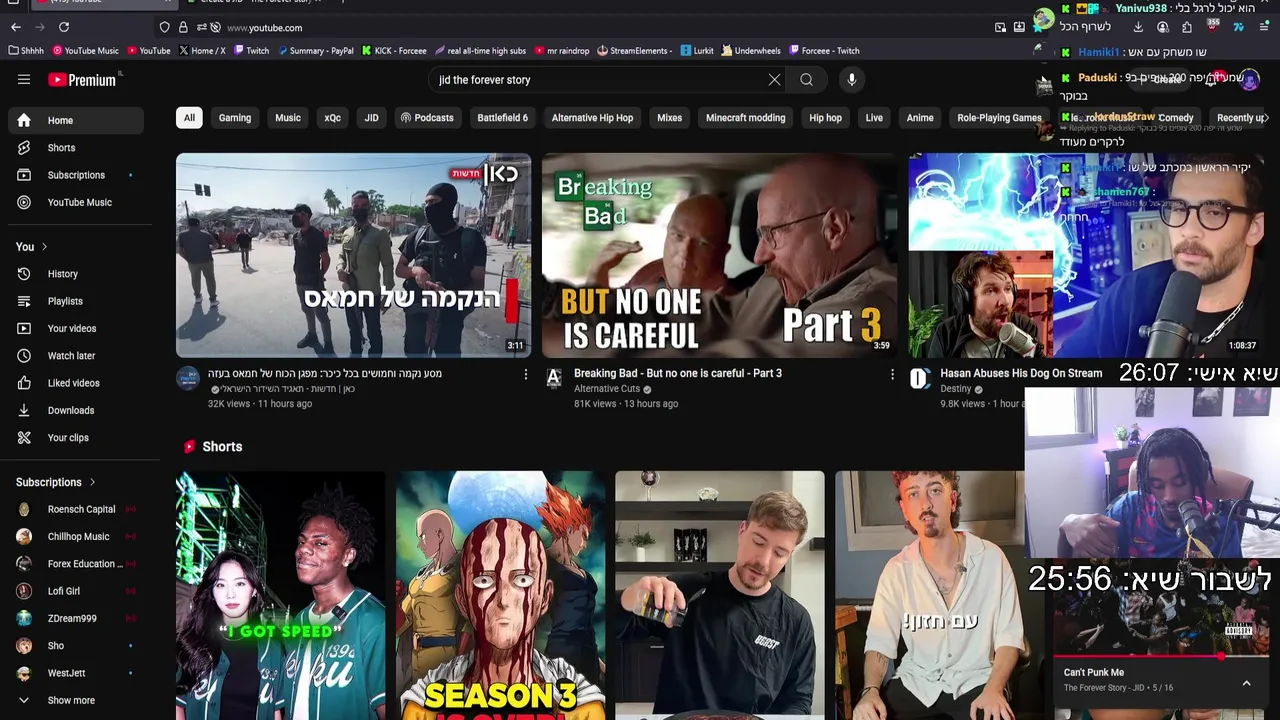The height and width of the screenshot is (720, 1280).
Task: Click the padlock site info icon
Action: tap(183, 27)
